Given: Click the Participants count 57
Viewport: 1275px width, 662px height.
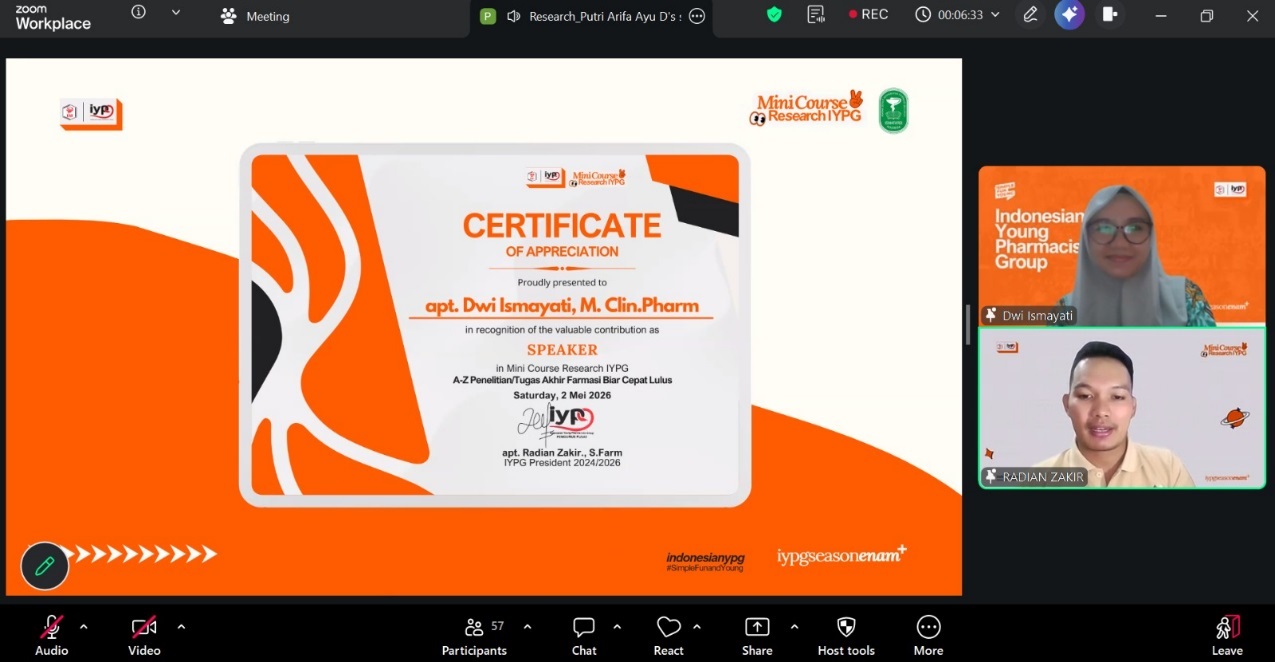Looking at the screenshot, I should pyautogui.click(x=498, y=626).
